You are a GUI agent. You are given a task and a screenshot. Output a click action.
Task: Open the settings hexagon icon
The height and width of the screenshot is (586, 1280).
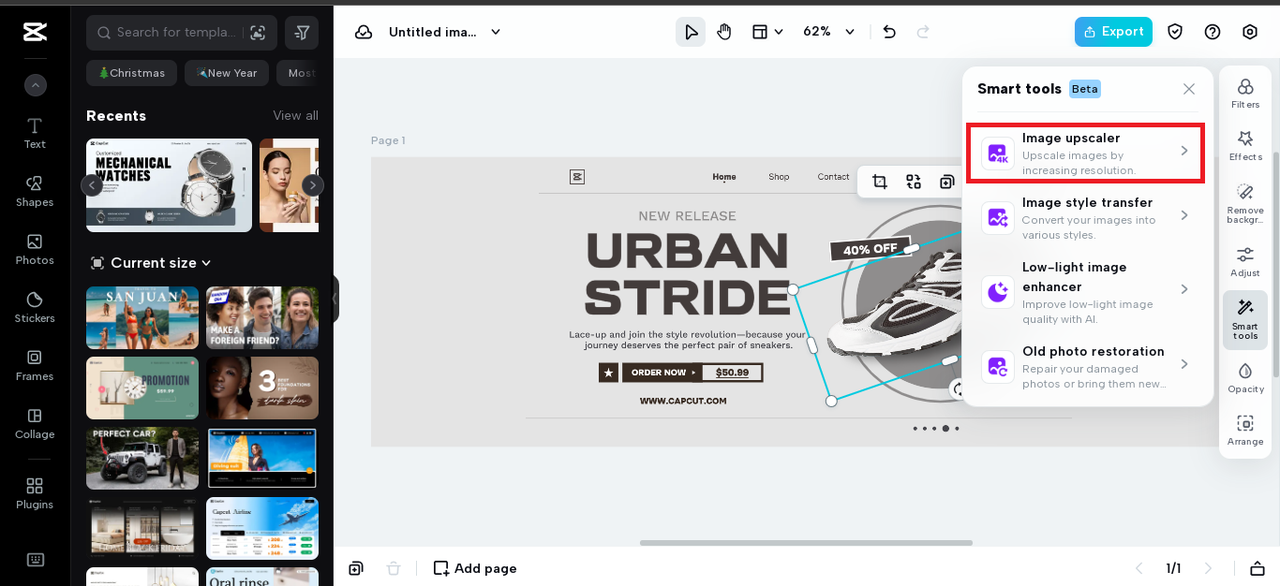pos(1250,32)
